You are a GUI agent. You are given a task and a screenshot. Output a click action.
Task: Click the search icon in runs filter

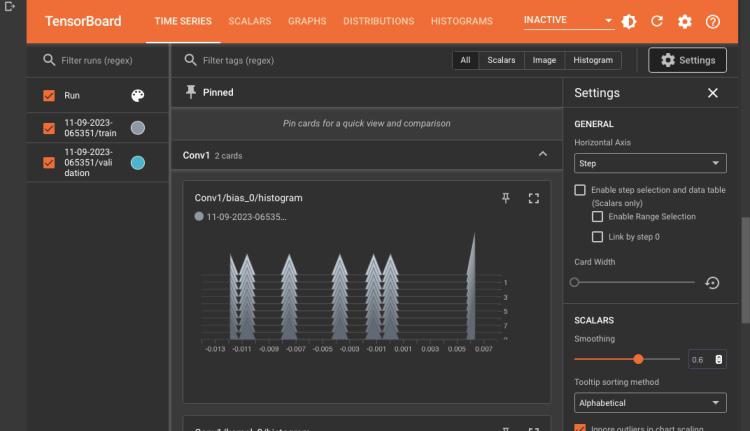pos(49,60)
